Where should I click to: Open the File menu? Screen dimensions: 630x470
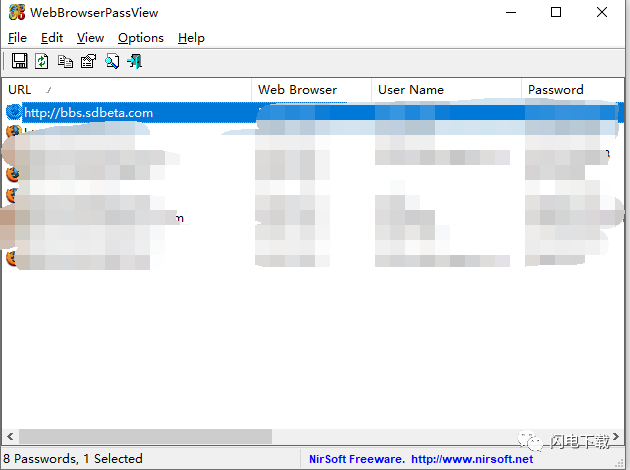[17, 38]
